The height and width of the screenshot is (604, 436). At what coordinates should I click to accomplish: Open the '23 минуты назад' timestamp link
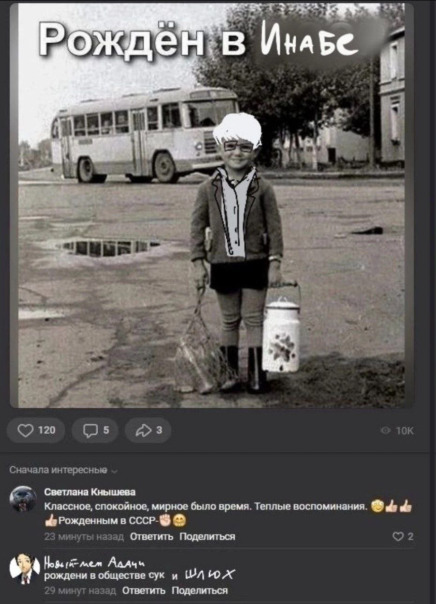tap(84, 537)
